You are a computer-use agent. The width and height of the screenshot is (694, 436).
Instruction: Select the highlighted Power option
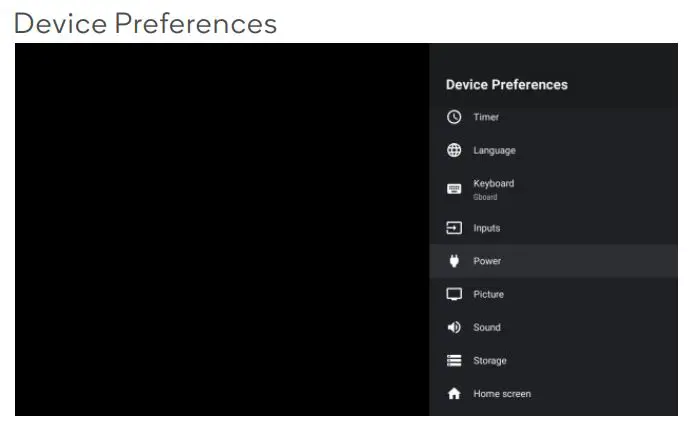(487, 261)
